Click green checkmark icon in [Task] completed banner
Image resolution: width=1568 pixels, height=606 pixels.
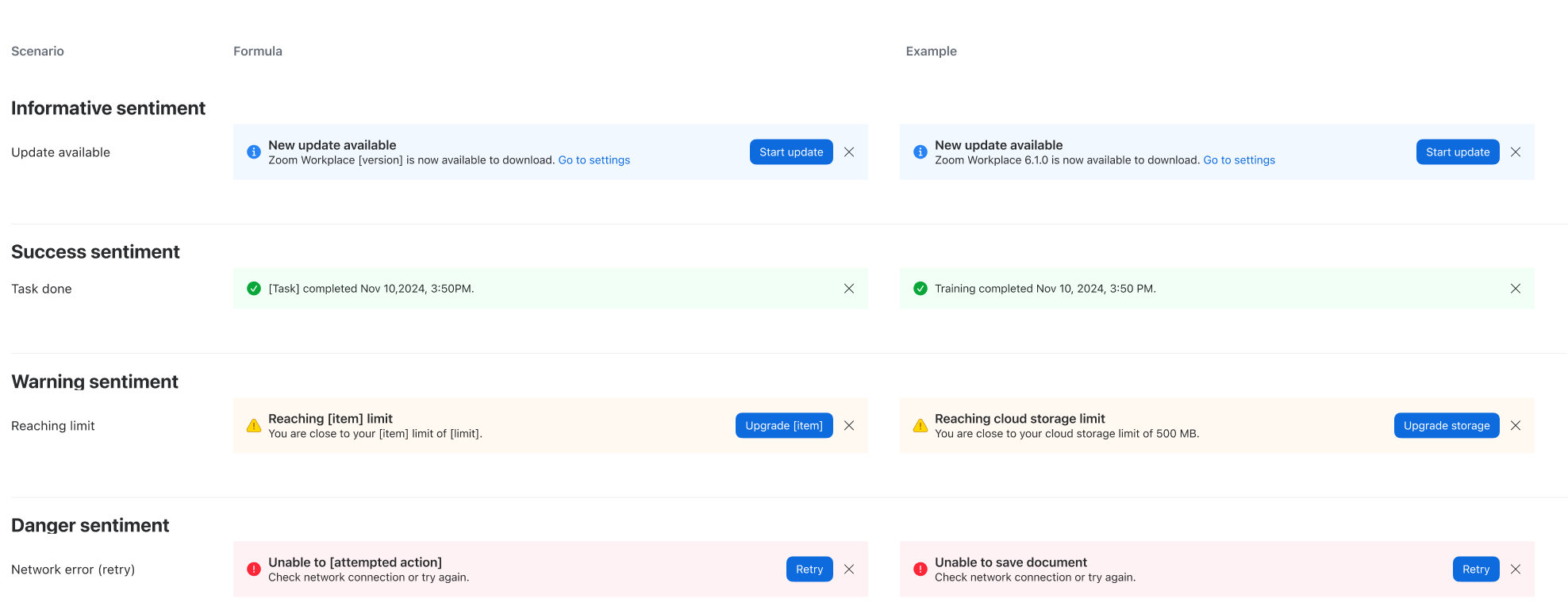pos(254,289)
